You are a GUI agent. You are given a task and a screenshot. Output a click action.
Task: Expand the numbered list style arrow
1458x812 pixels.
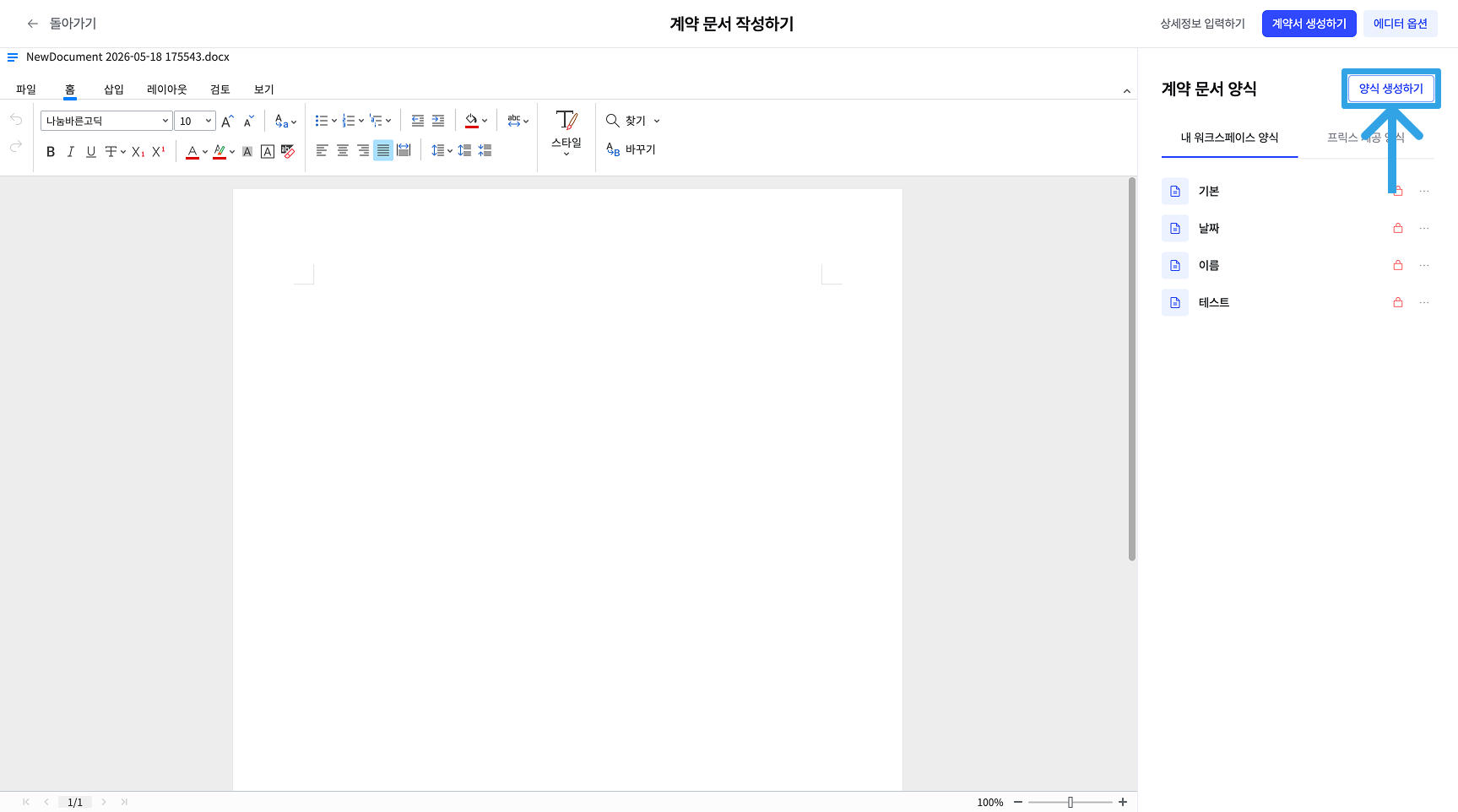361,121
